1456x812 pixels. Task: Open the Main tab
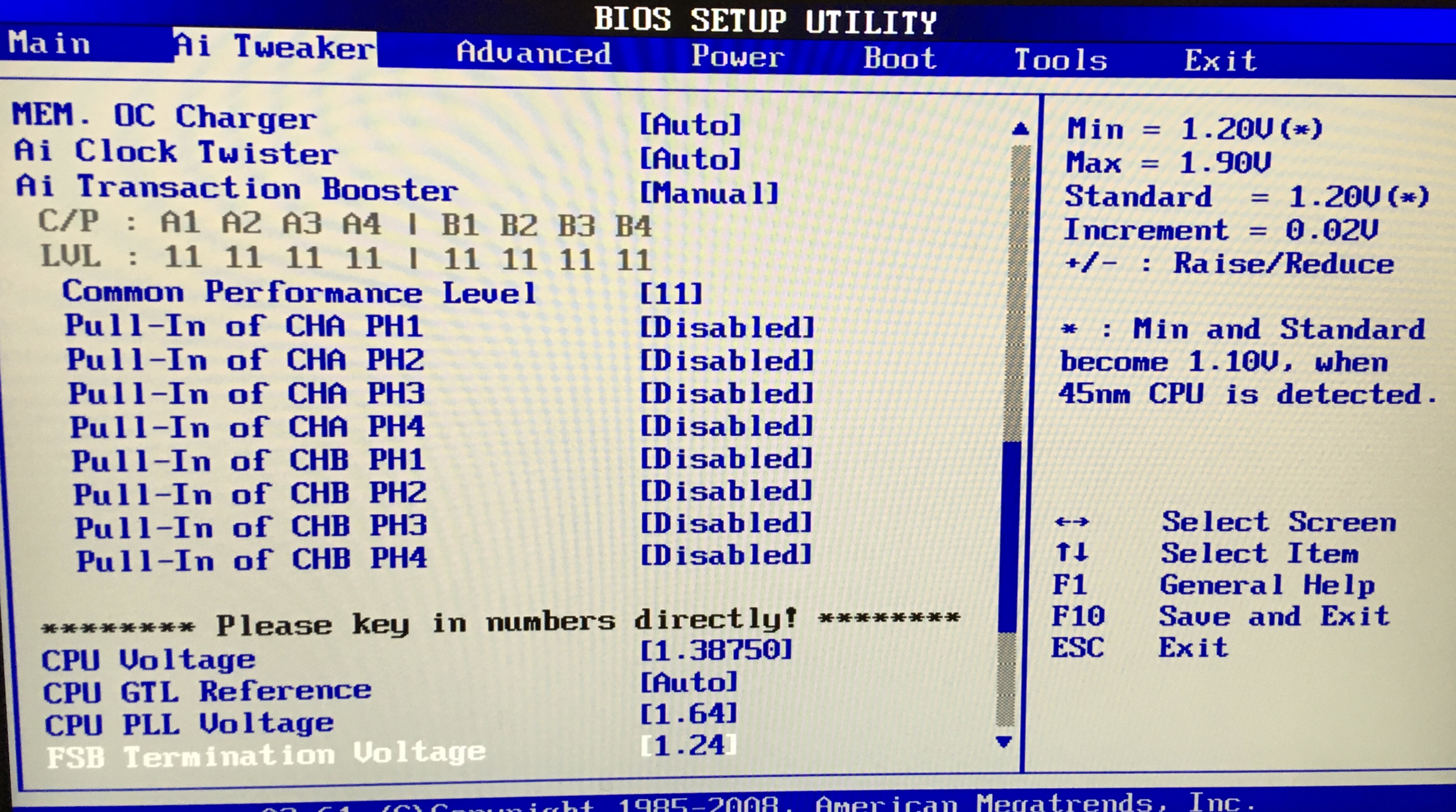(x=50, y=44)
